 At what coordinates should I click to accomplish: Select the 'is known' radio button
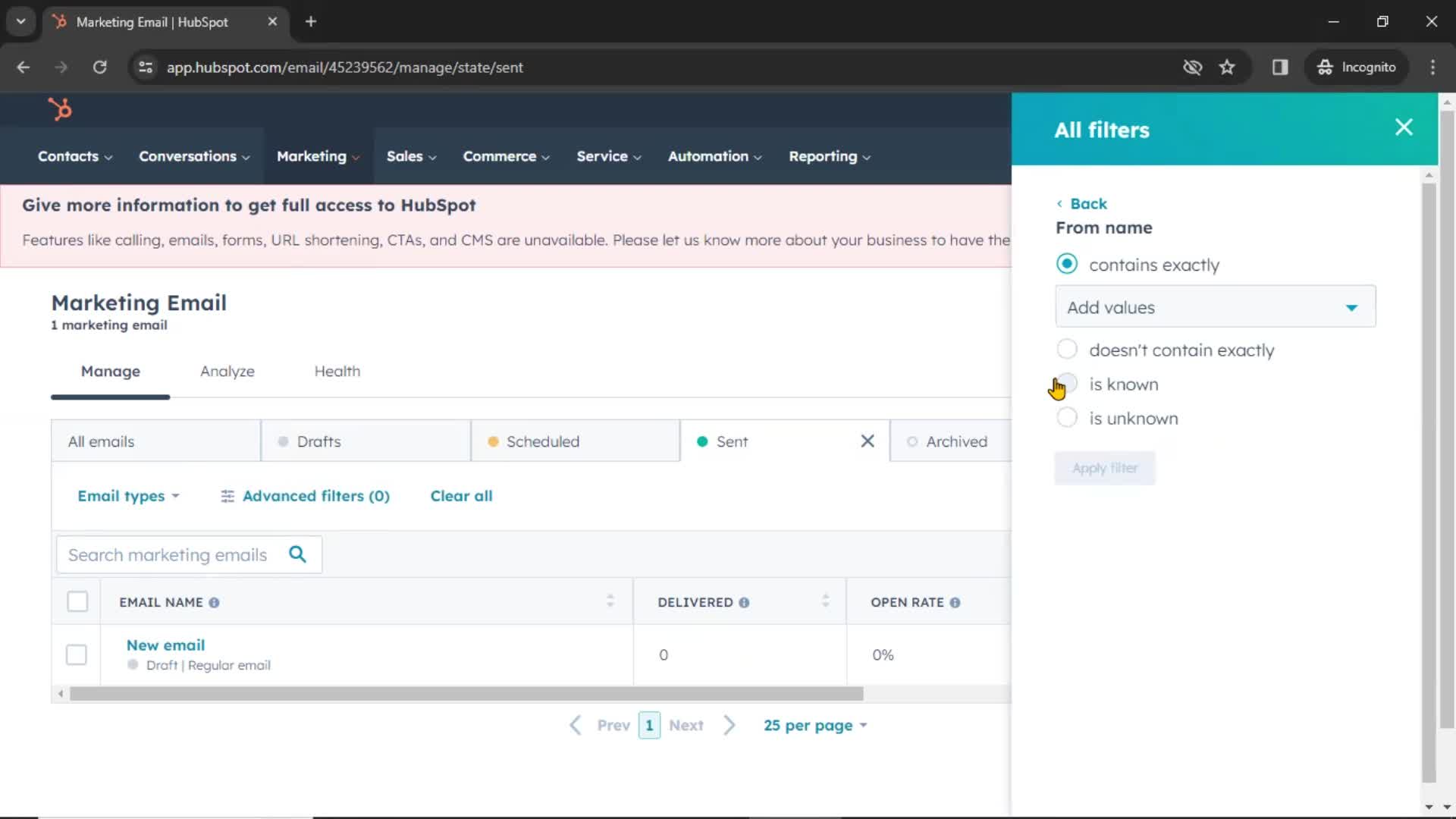click(x=1067, y=383)
